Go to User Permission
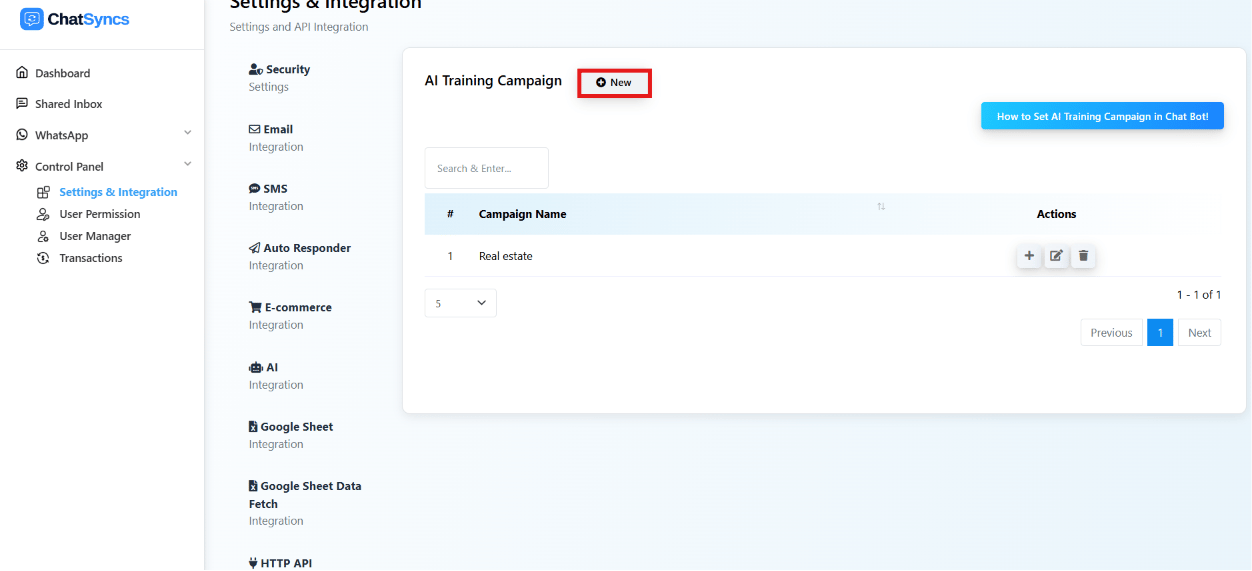 point(100,214)
